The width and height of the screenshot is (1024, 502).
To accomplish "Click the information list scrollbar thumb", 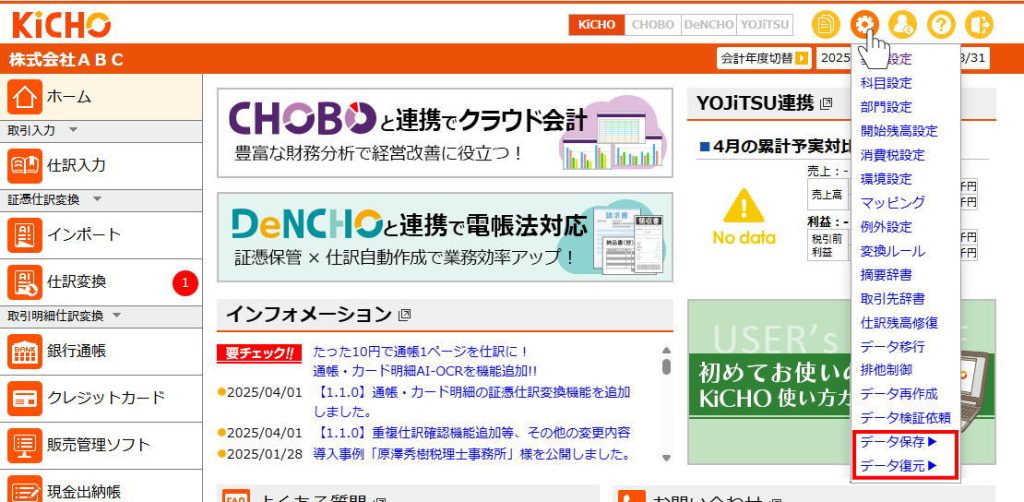I will click(x=666, y=367).
